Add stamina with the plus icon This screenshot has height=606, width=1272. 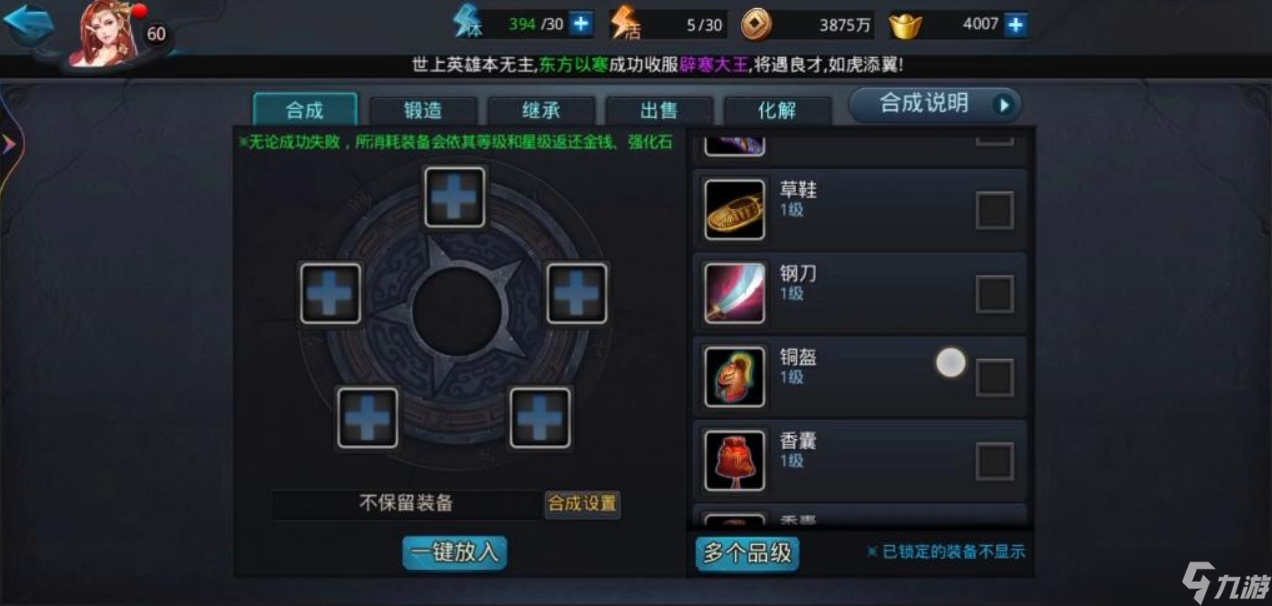(581, 23)
